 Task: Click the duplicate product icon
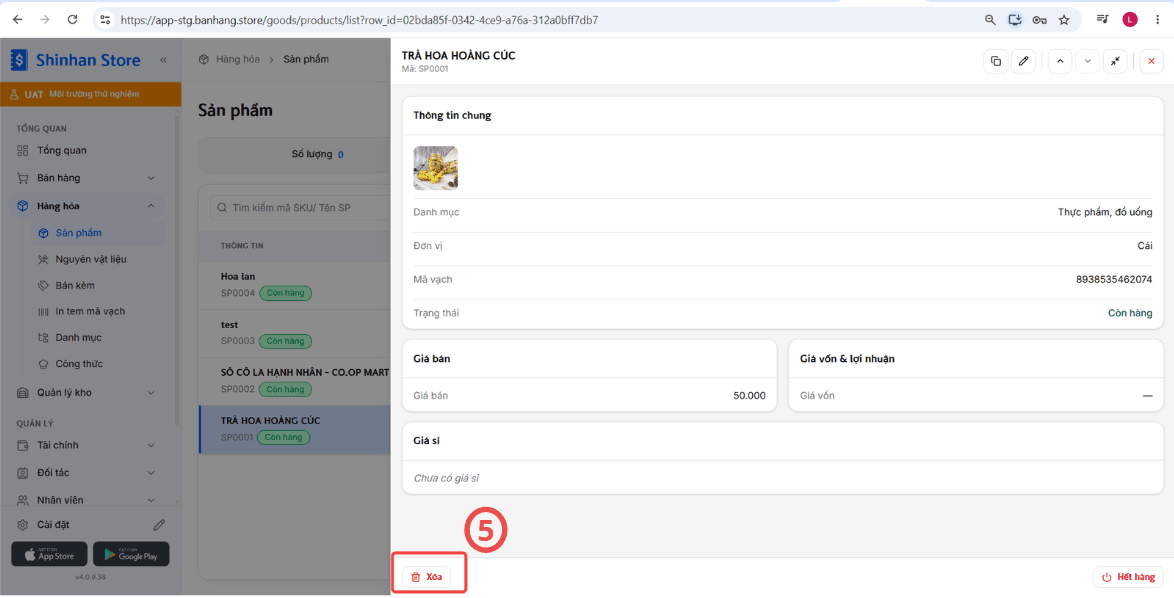[x=996, y=61]
